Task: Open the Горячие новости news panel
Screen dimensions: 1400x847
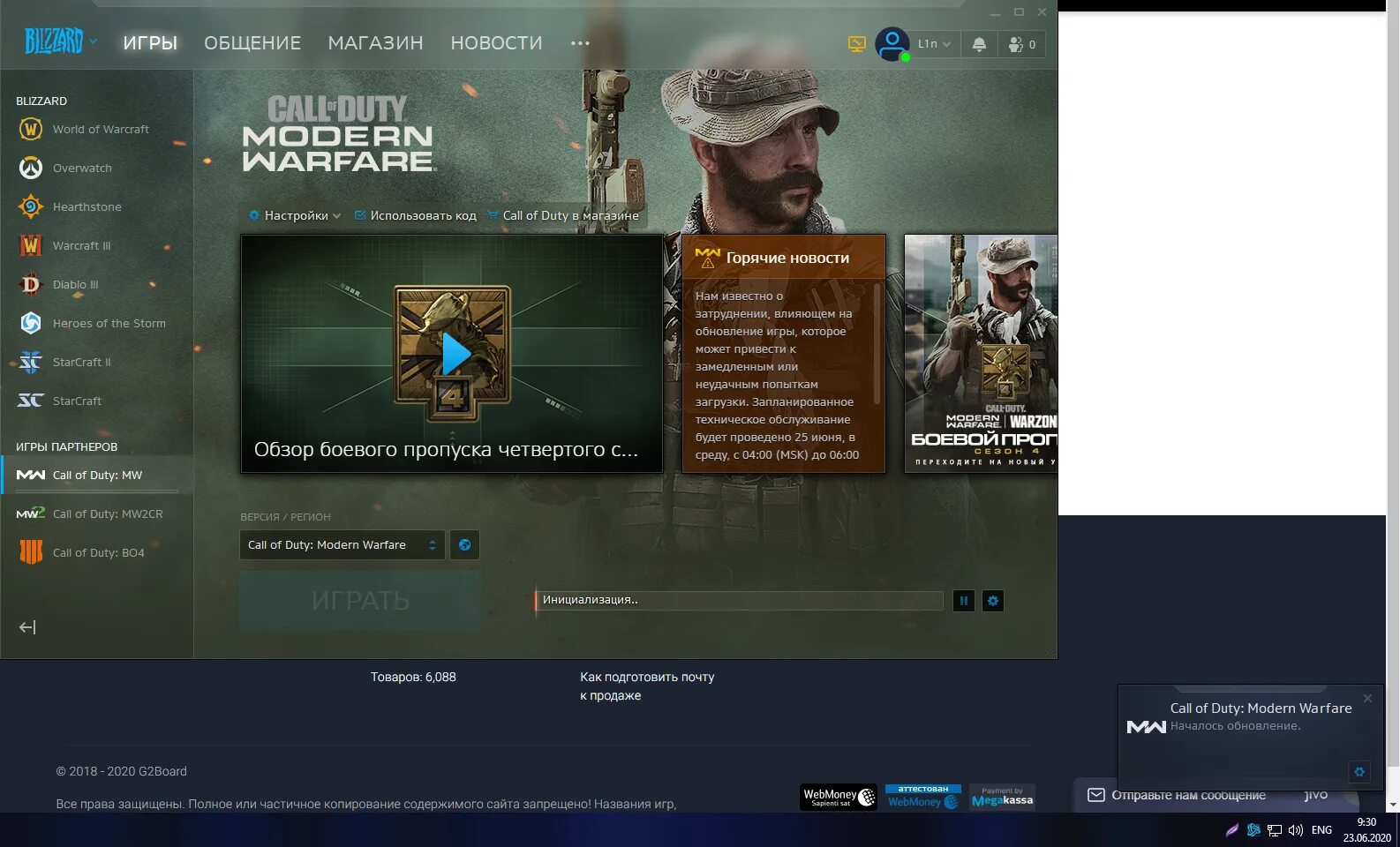Action: coord(784,353)
